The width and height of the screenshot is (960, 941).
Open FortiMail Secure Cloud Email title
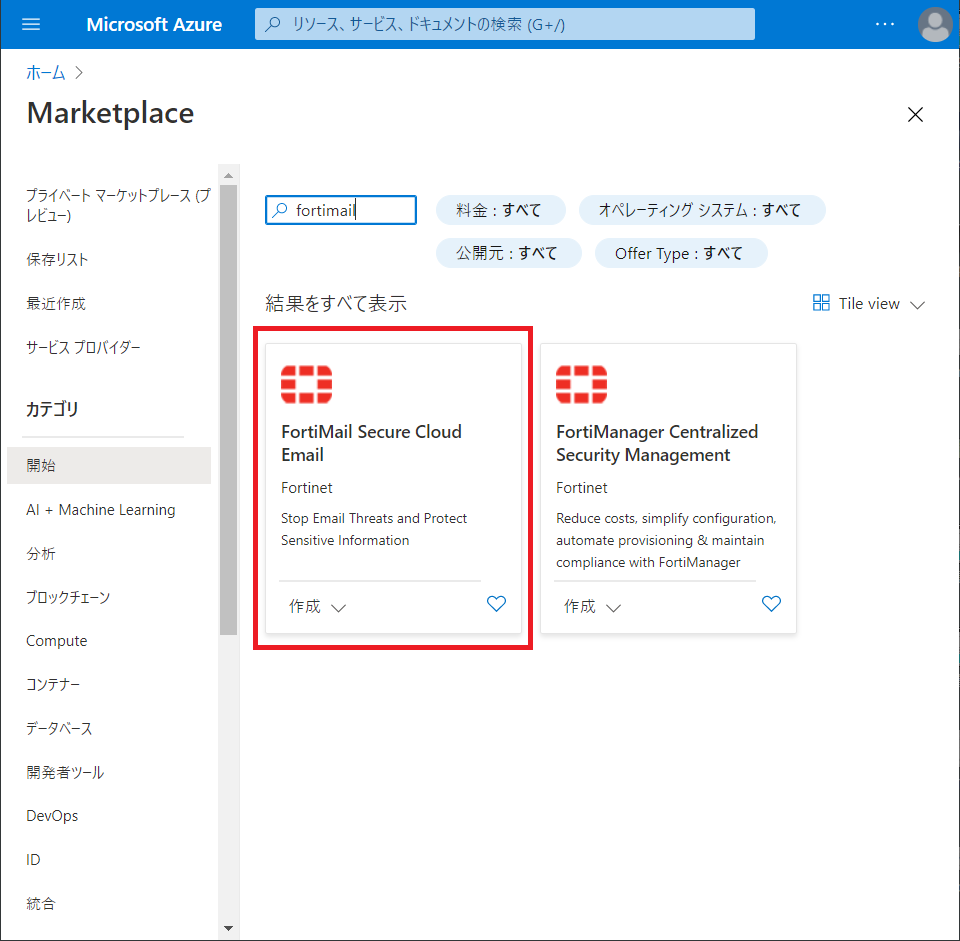pos(371,443)
